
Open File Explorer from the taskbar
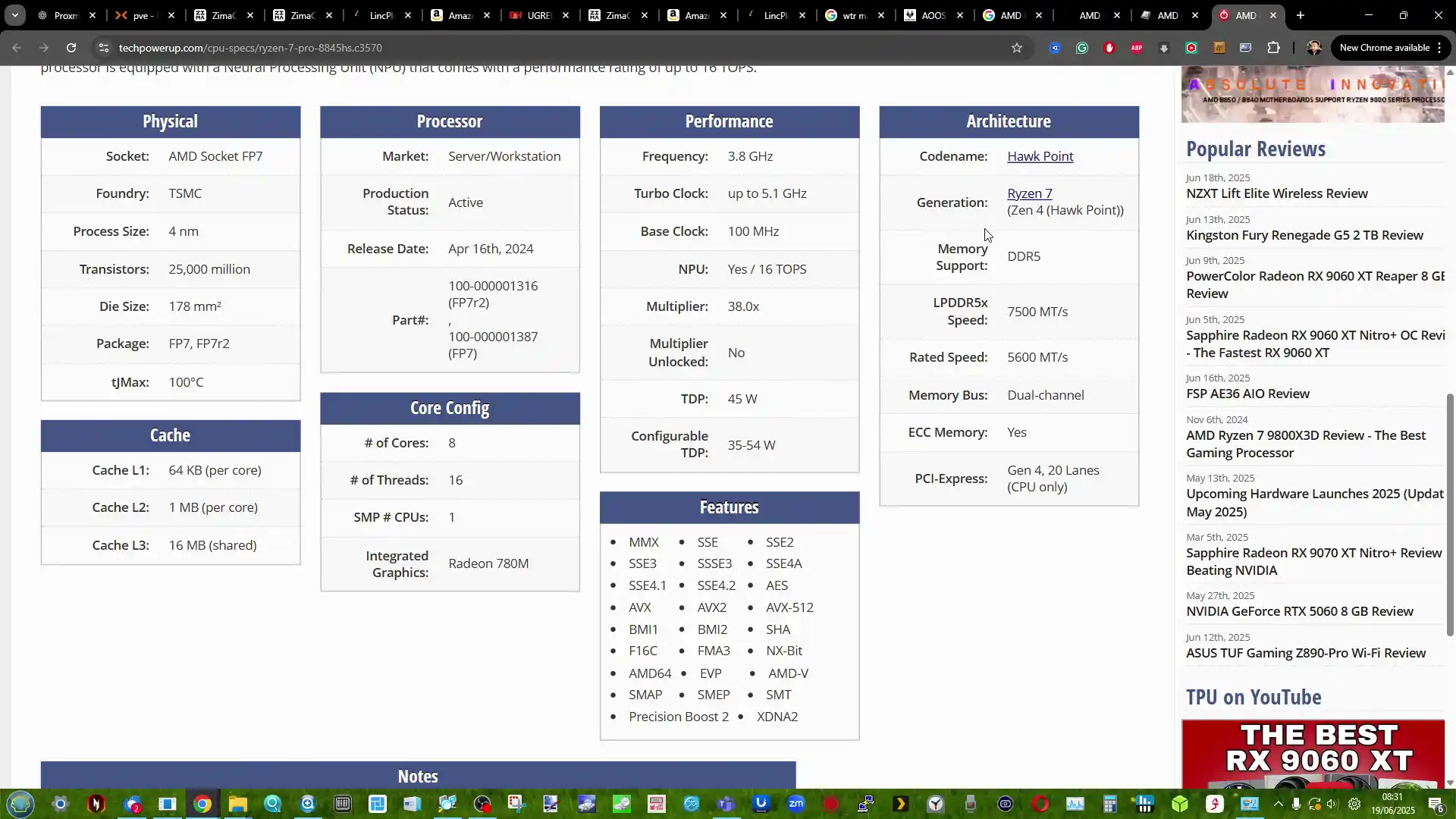click(237, 804)
